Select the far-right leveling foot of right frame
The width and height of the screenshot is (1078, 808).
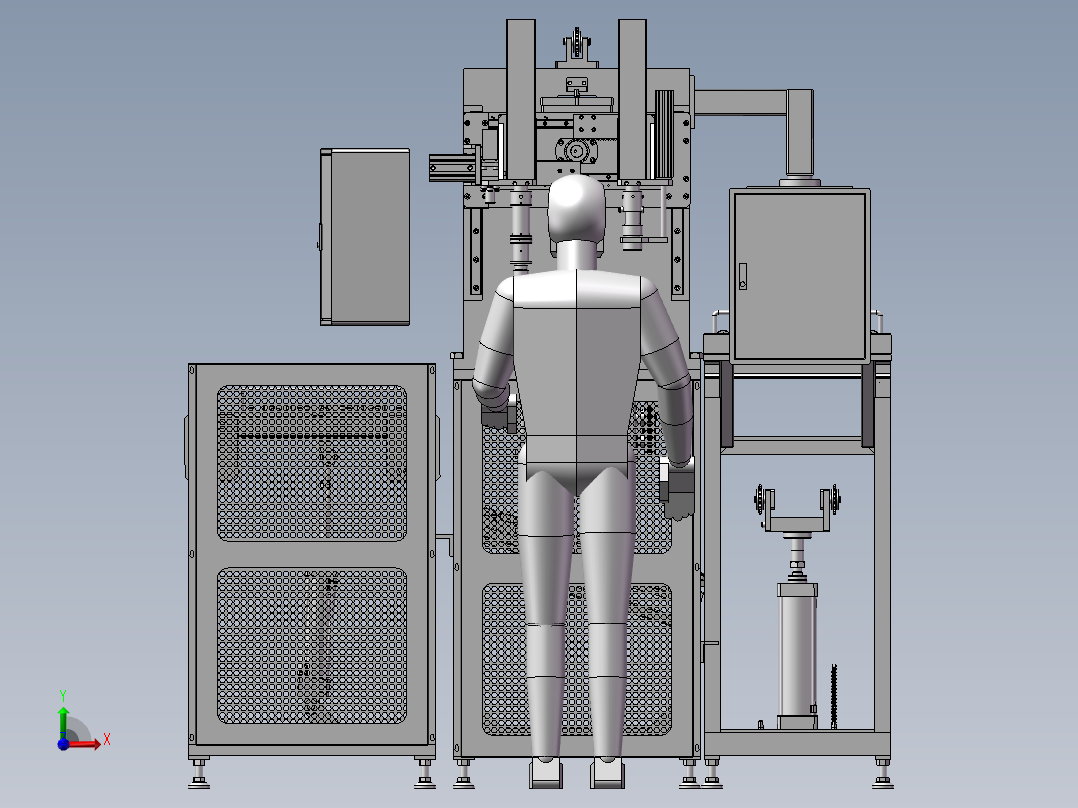coord(883,772)
